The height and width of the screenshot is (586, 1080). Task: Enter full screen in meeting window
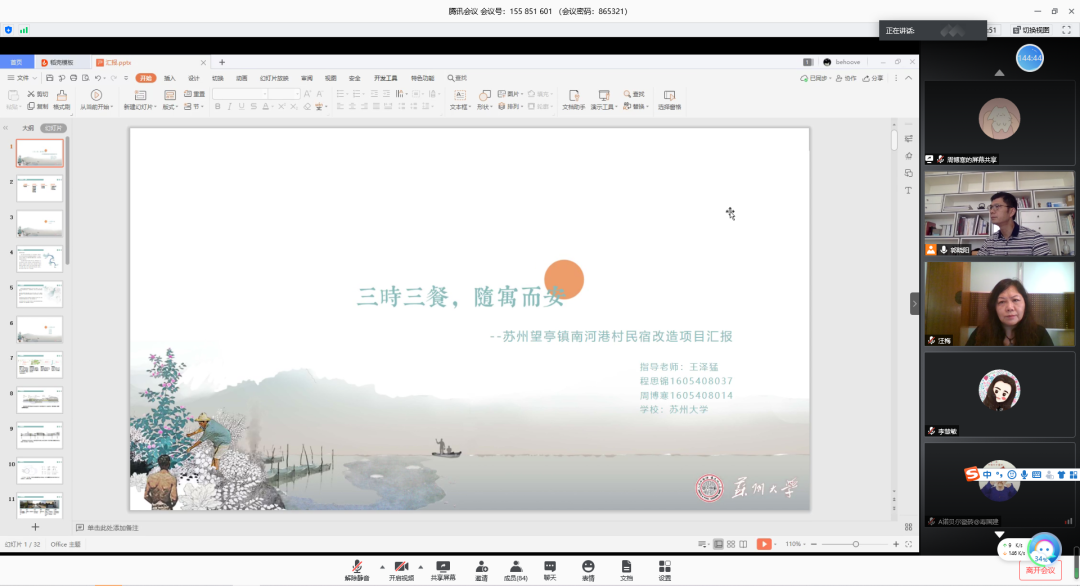click(1066, 30)
